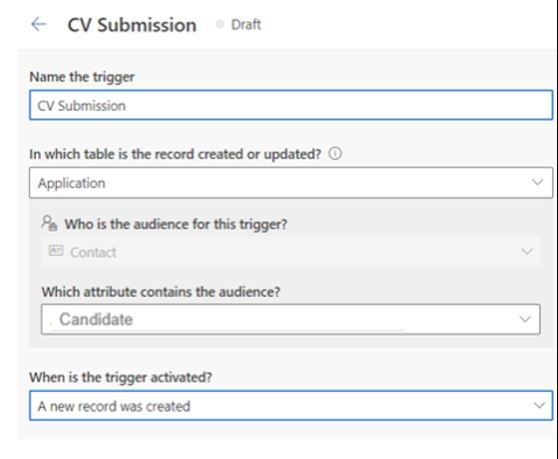Screen dimensions: 558x459
Task: Click the 'Name the trigger' label
Action: click(82, 77)
